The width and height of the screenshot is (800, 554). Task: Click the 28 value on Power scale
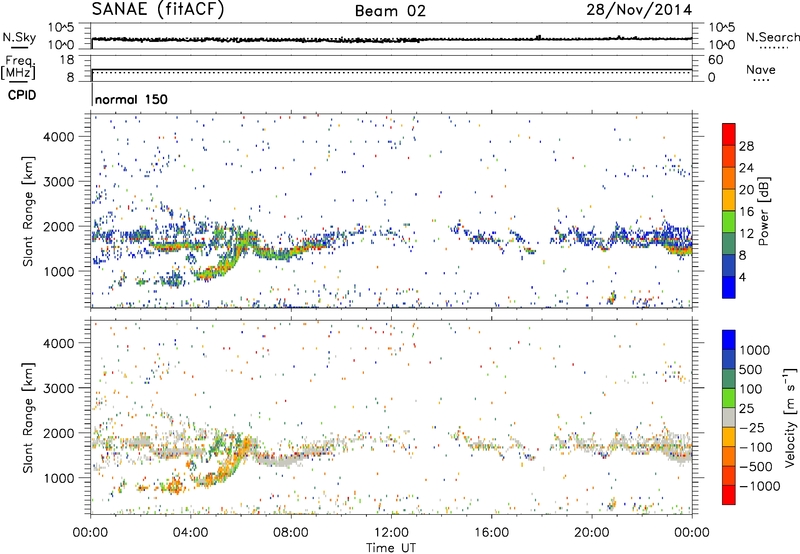pos(746,146)
